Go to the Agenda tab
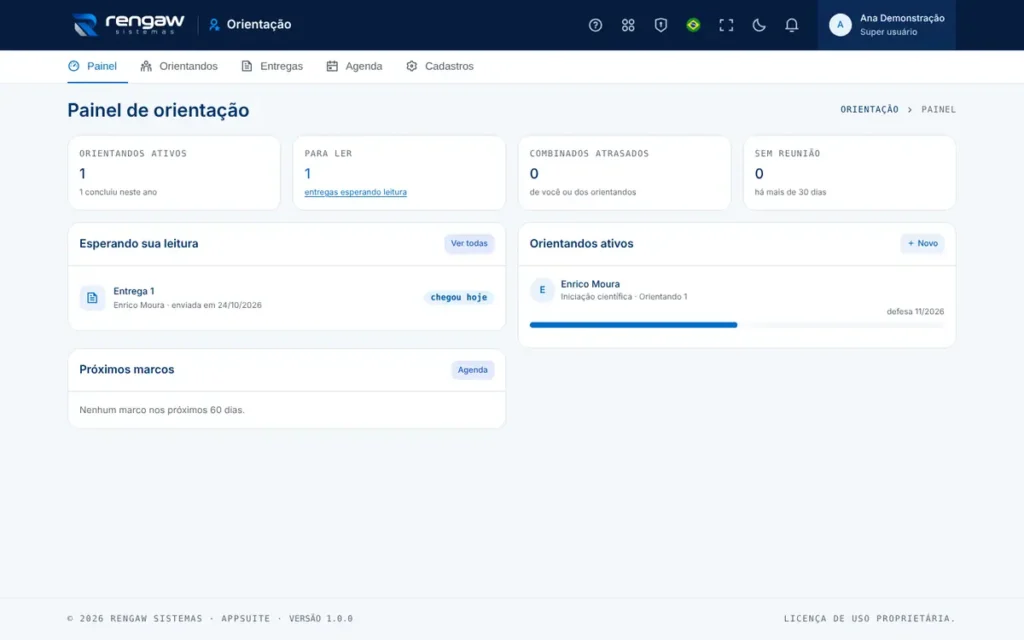Viewport: 1024px width, 640px height. [x=354, y=66]
